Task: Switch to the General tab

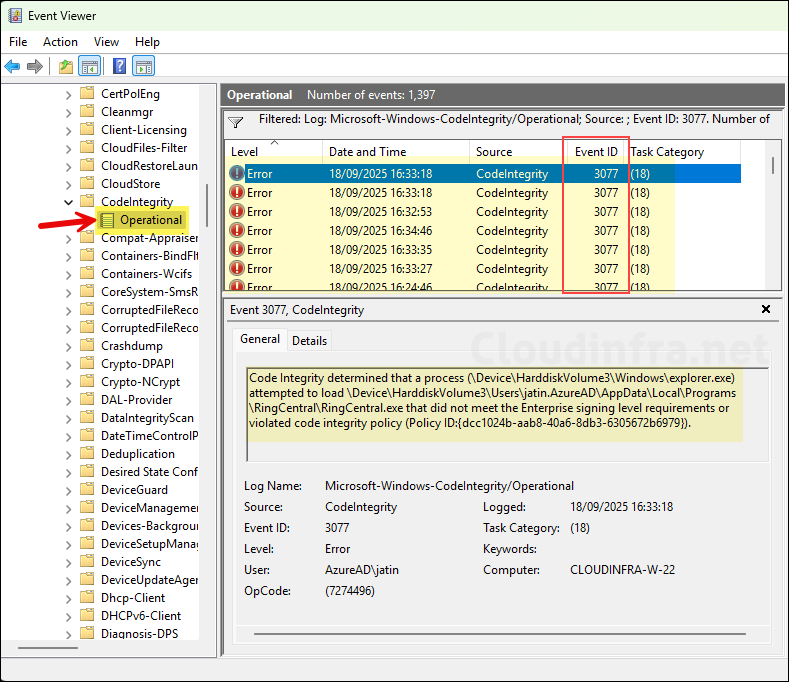Action: [x=260, y=340]
